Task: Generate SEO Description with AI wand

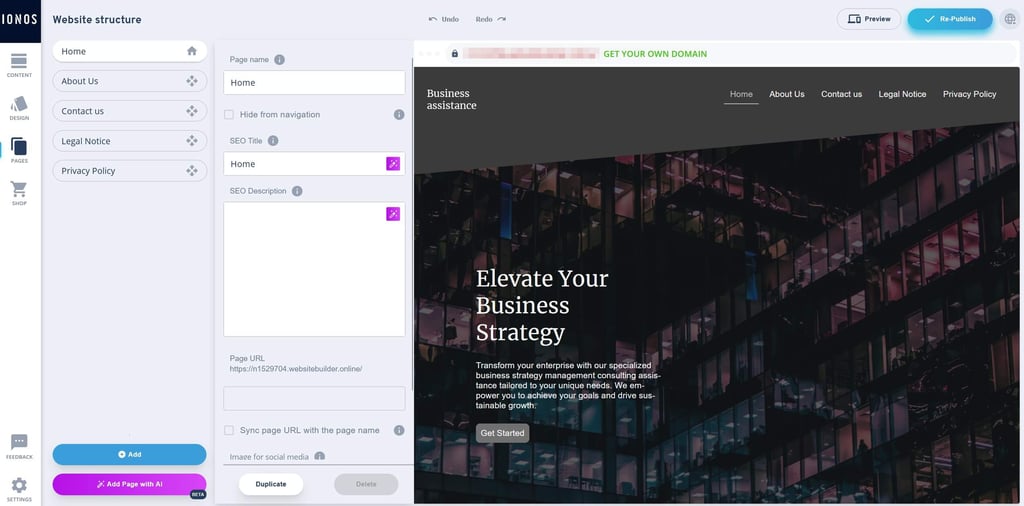Action: coord(393,214)
